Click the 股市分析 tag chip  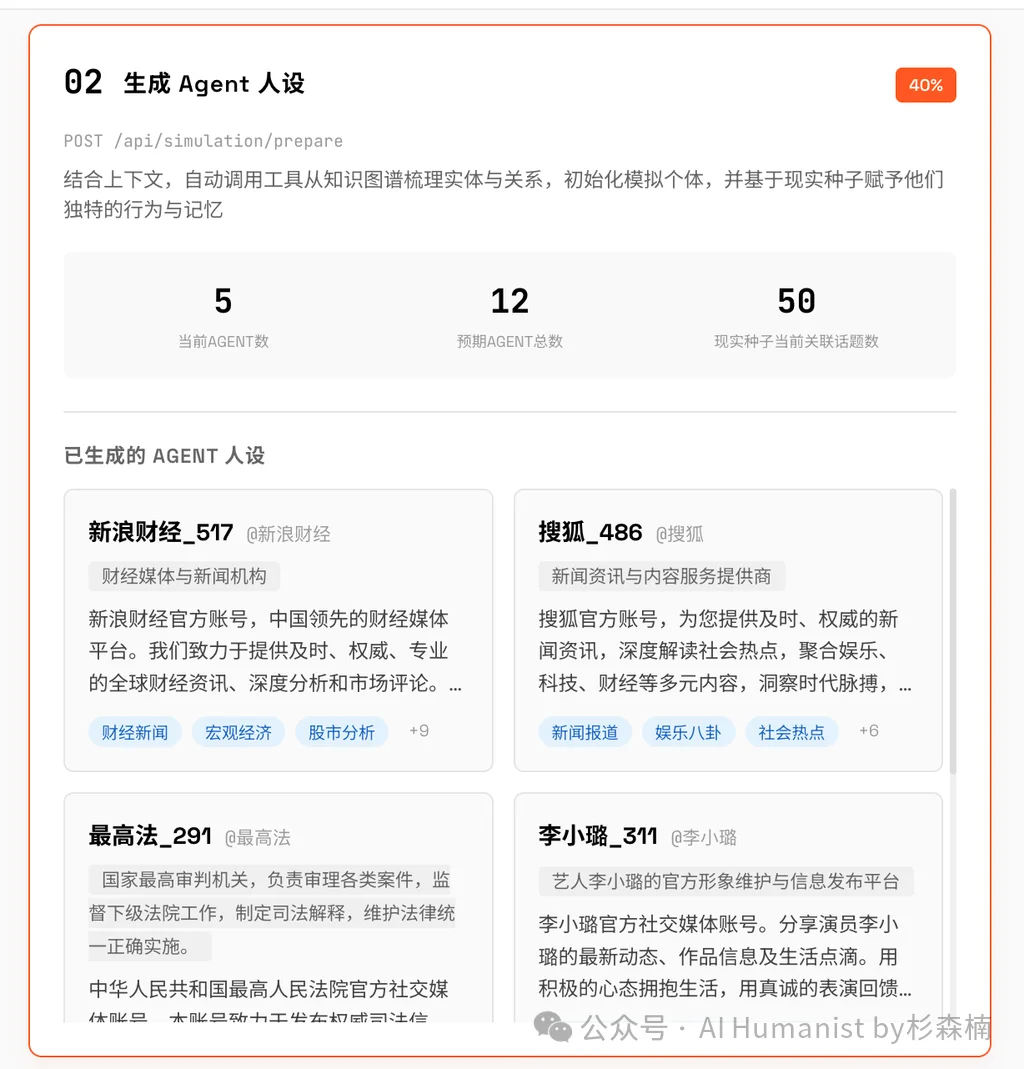341,732
